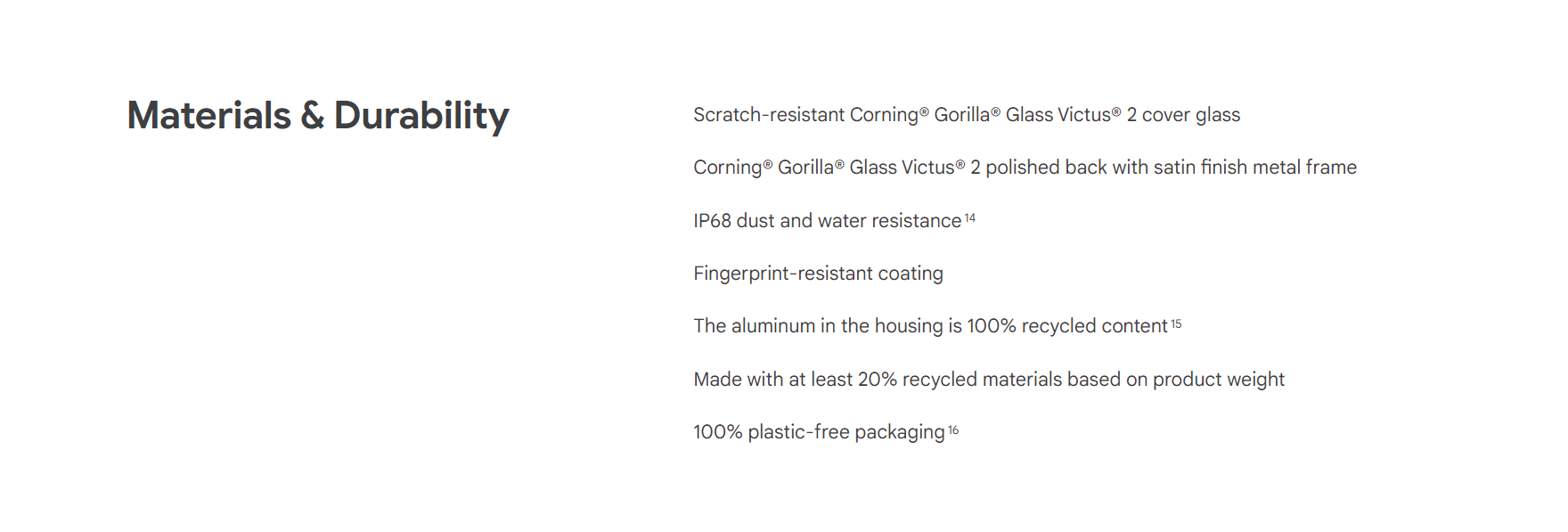Click the 100% plastic-free packaging text

(x=819, y=432)
